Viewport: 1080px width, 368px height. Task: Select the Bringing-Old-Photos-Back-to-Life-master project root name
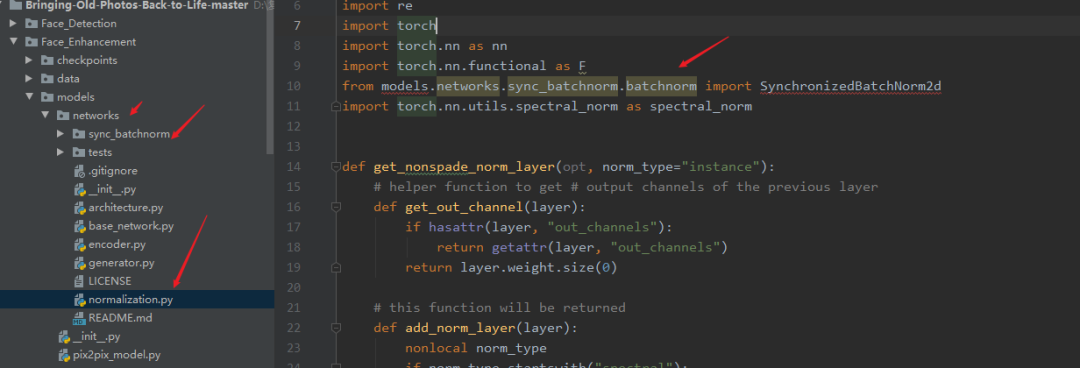[x=136, y=6]
